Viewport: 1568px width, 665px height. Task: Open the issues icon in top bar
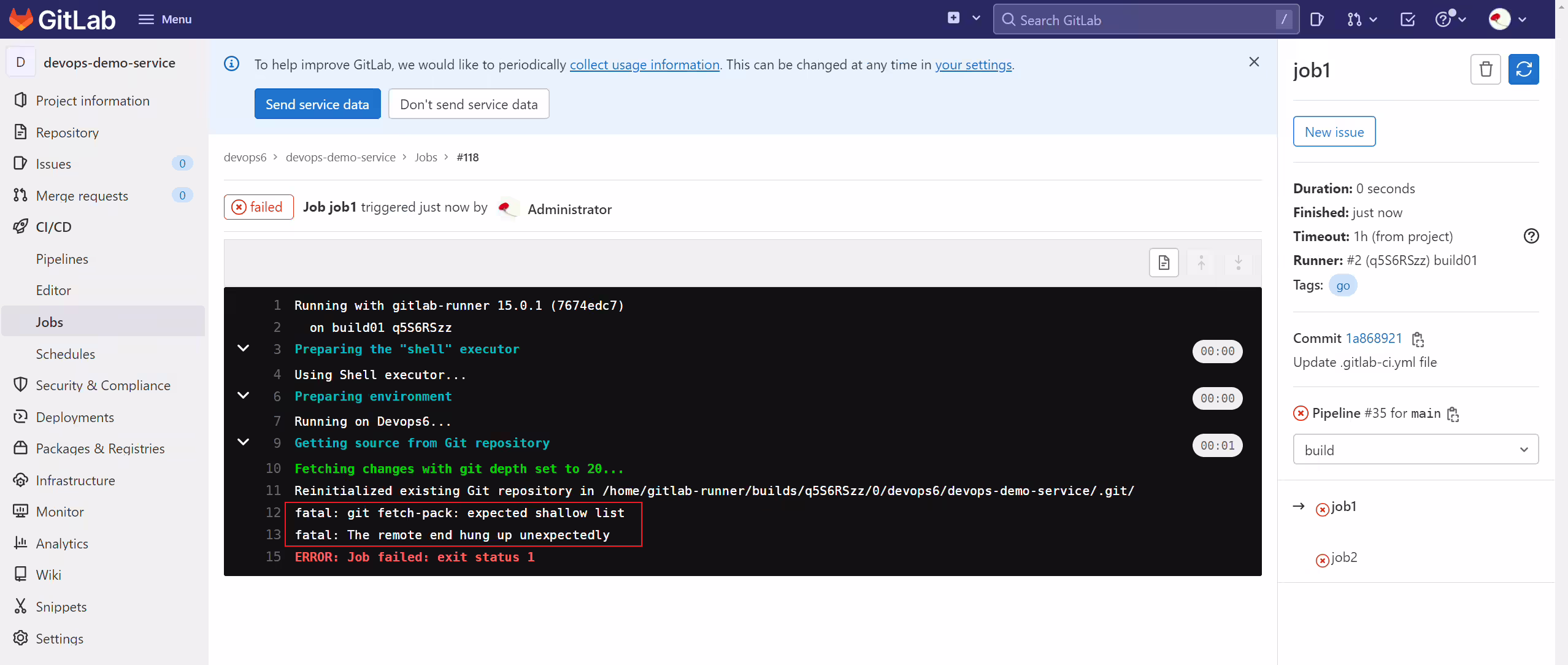(x=1316, y=20)
